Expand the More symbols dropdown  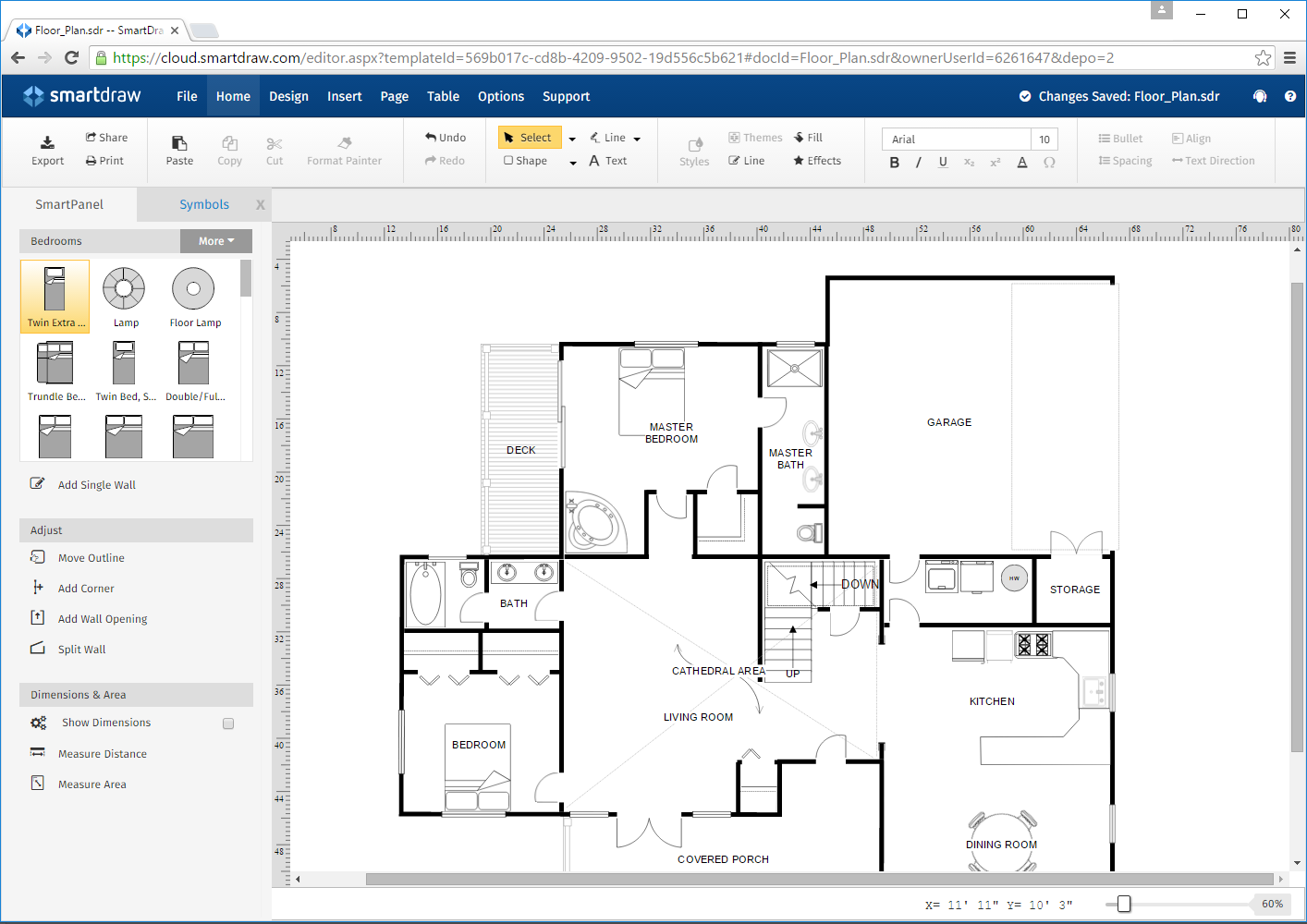click(216, 240)
